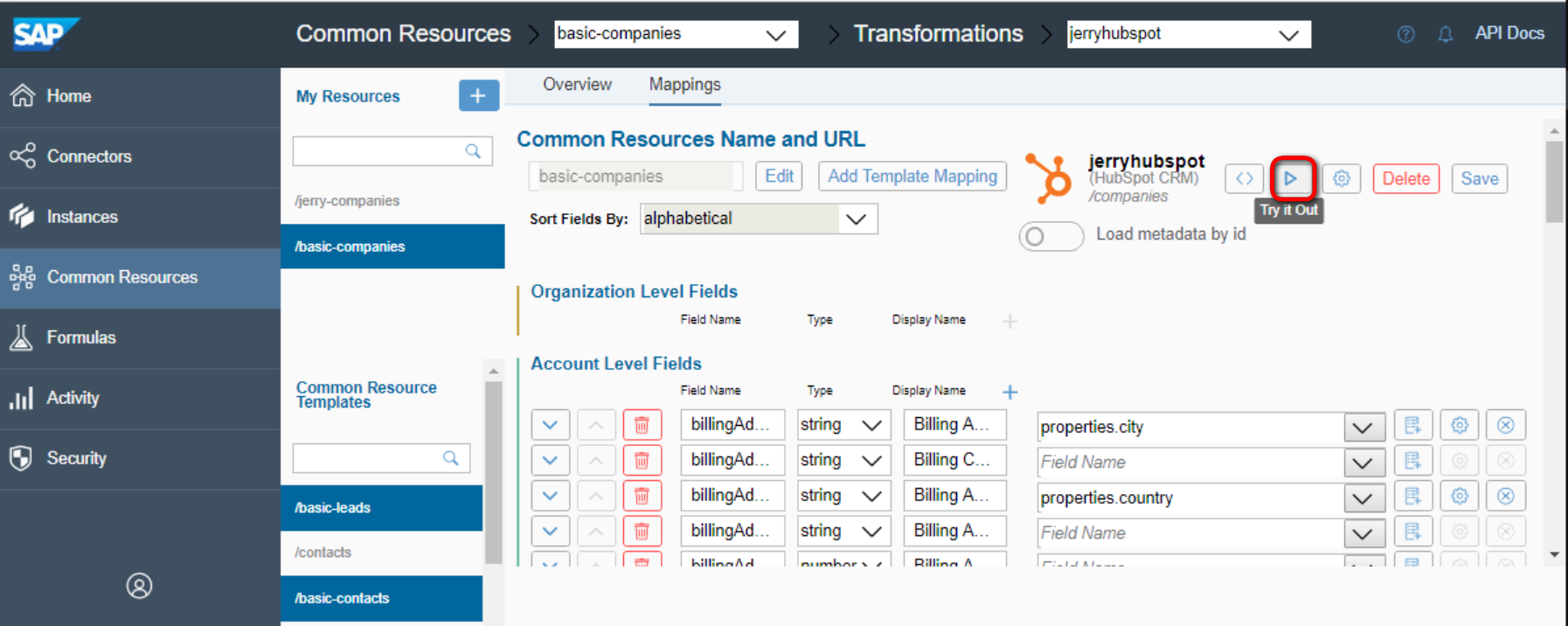Open the code view angle-brackets icon
This screenshot has height=626, width=1568.
click(x=1244, y=178)
